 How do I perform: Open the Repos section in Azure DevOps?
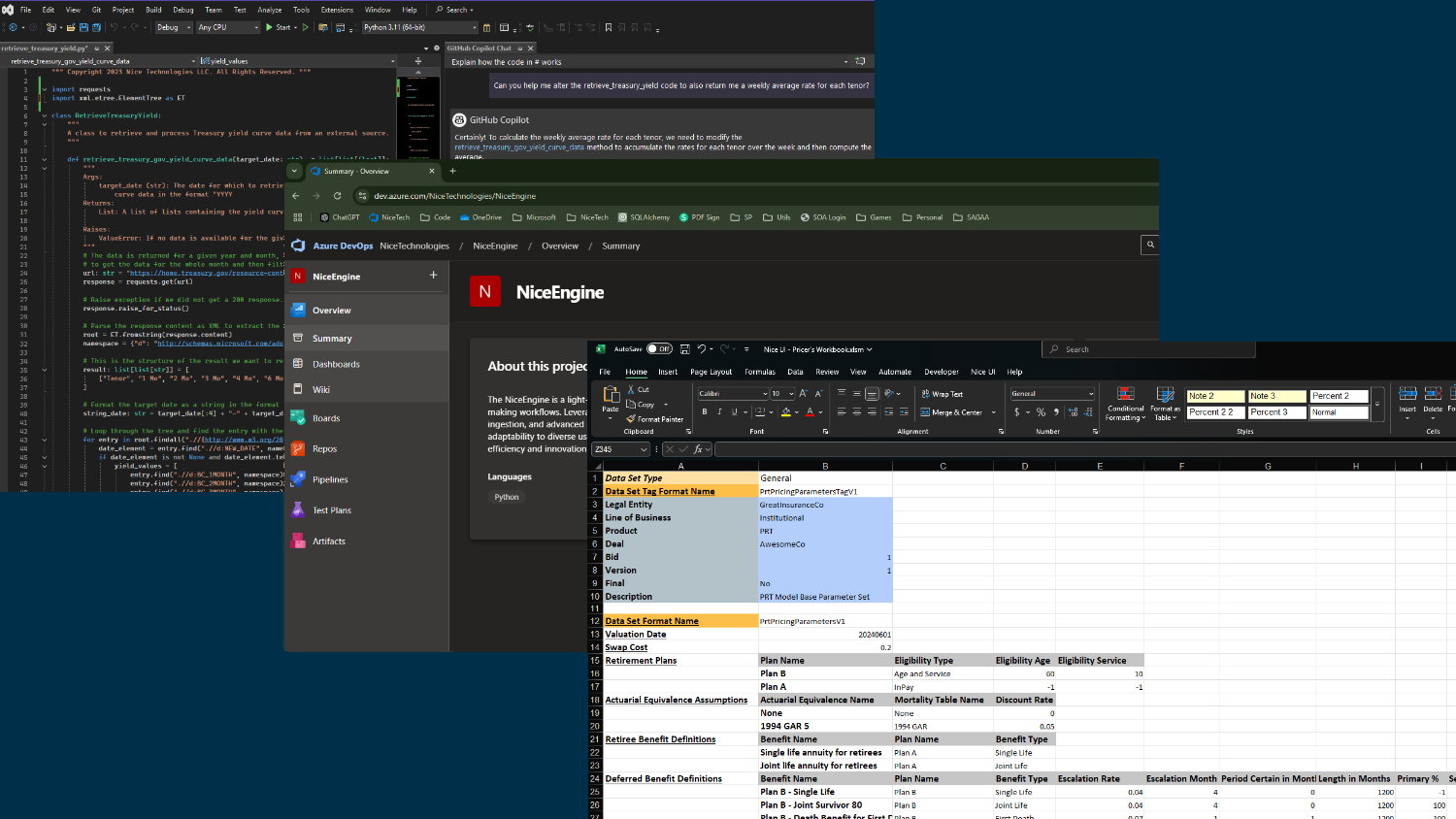(324, 449)
